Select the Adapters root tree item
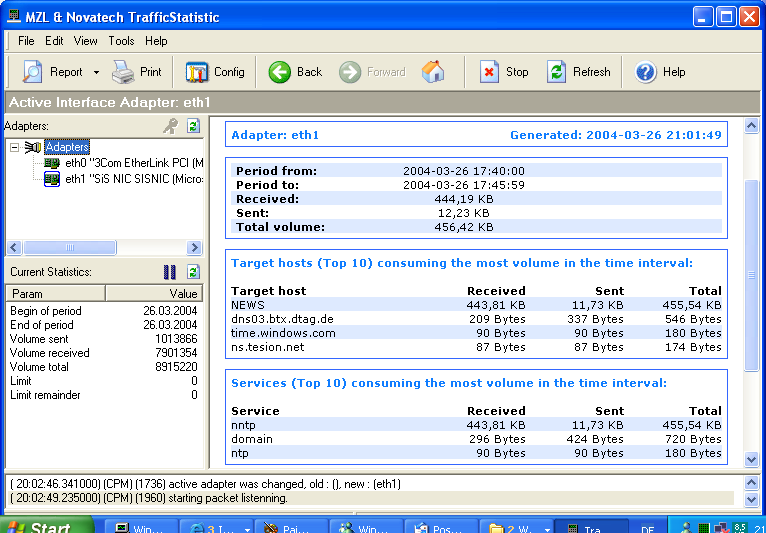This screenshot has width=766, height=533. 67,147
